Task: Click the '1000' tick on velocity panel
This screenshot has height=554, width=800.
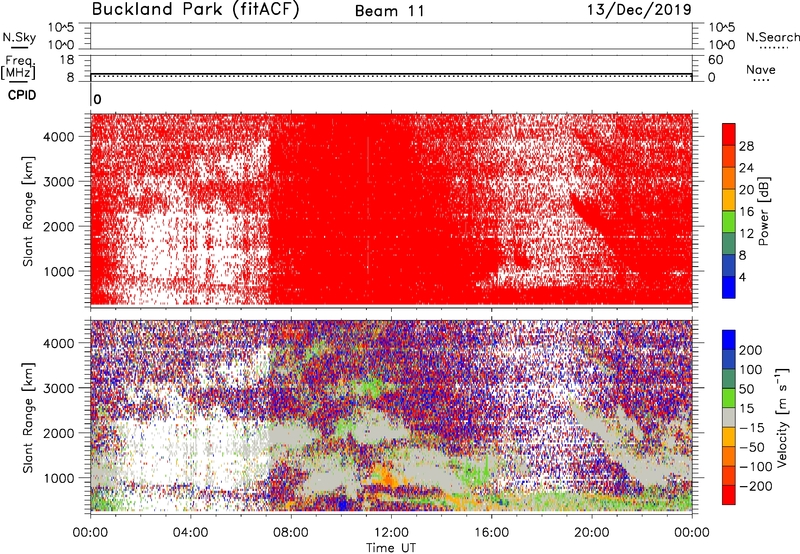Action: 59,478
